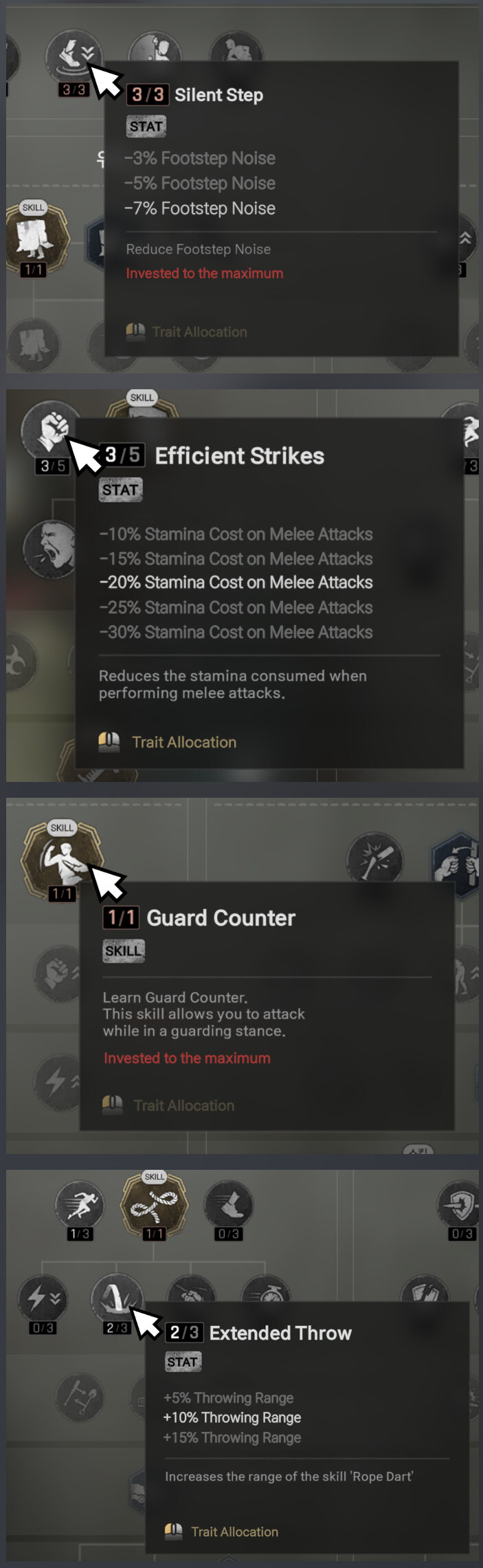Select the crossed tools trait icon

80,1396
